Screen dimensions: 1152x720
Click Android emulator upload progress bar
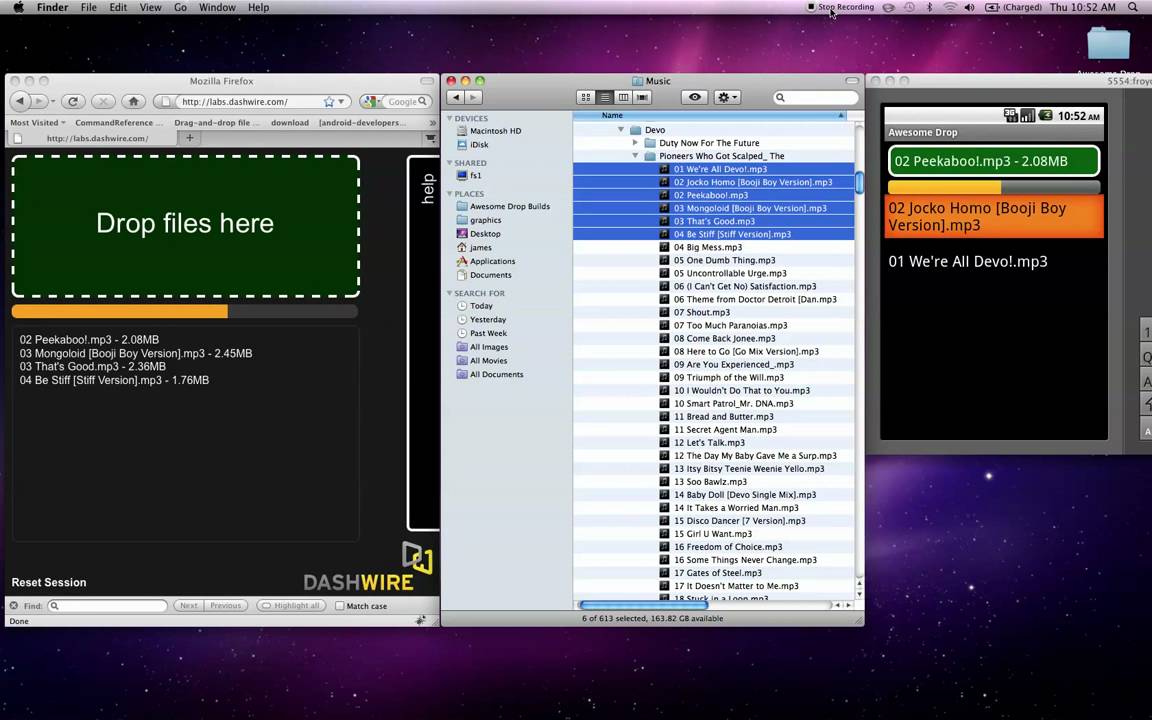pyautogui.click(x=993, y=187)
